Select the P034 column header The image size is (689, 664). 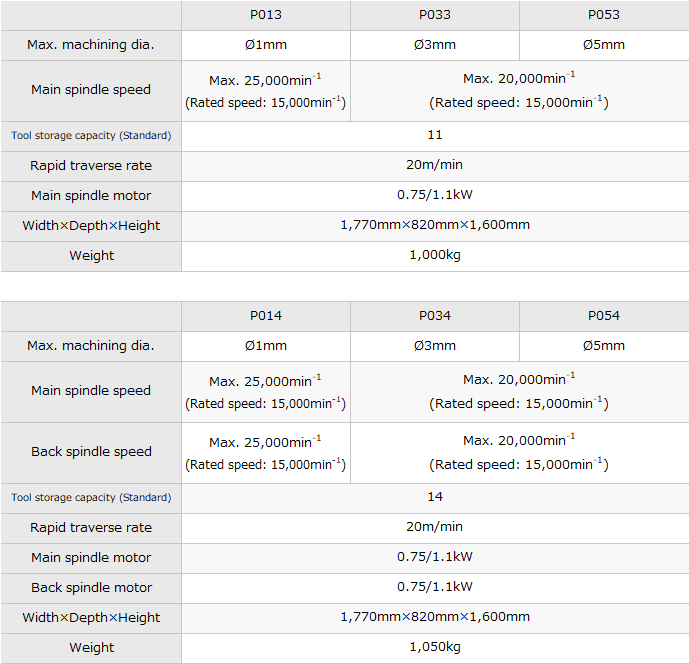coord(435,316)
